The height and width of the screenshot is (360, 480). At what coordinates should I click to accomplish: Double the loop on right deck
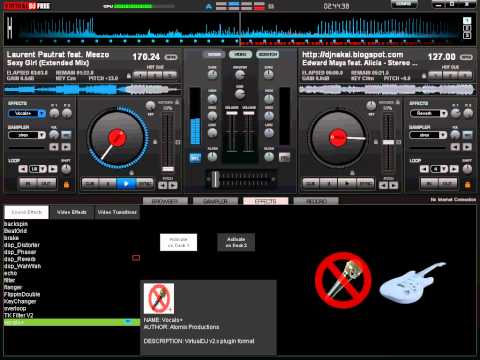pos(454,169)
